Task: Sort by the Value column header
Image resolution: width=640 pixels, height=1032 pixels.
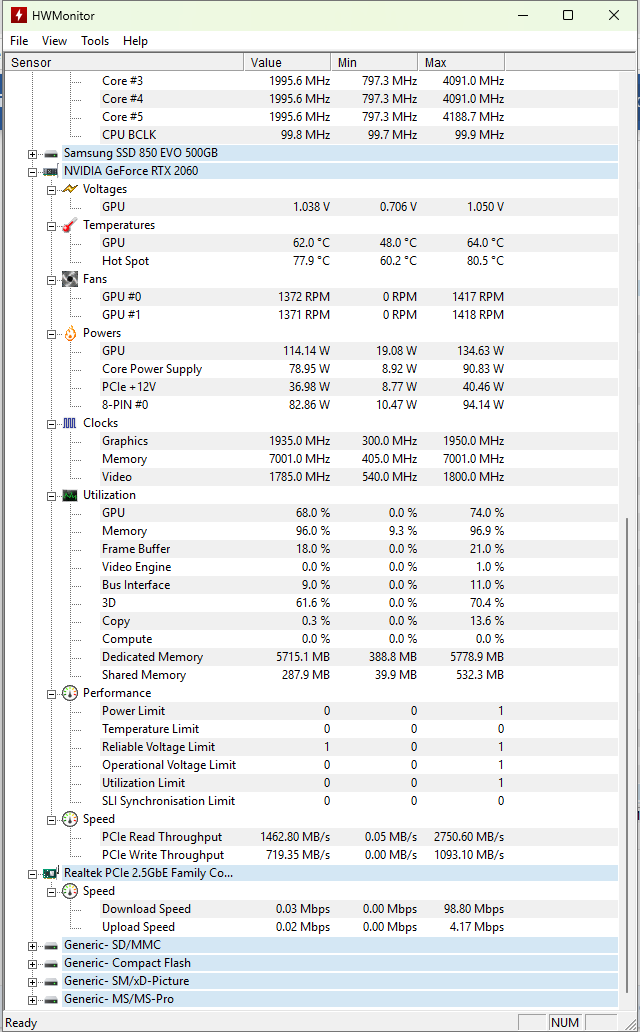Action: click(288, 63)
